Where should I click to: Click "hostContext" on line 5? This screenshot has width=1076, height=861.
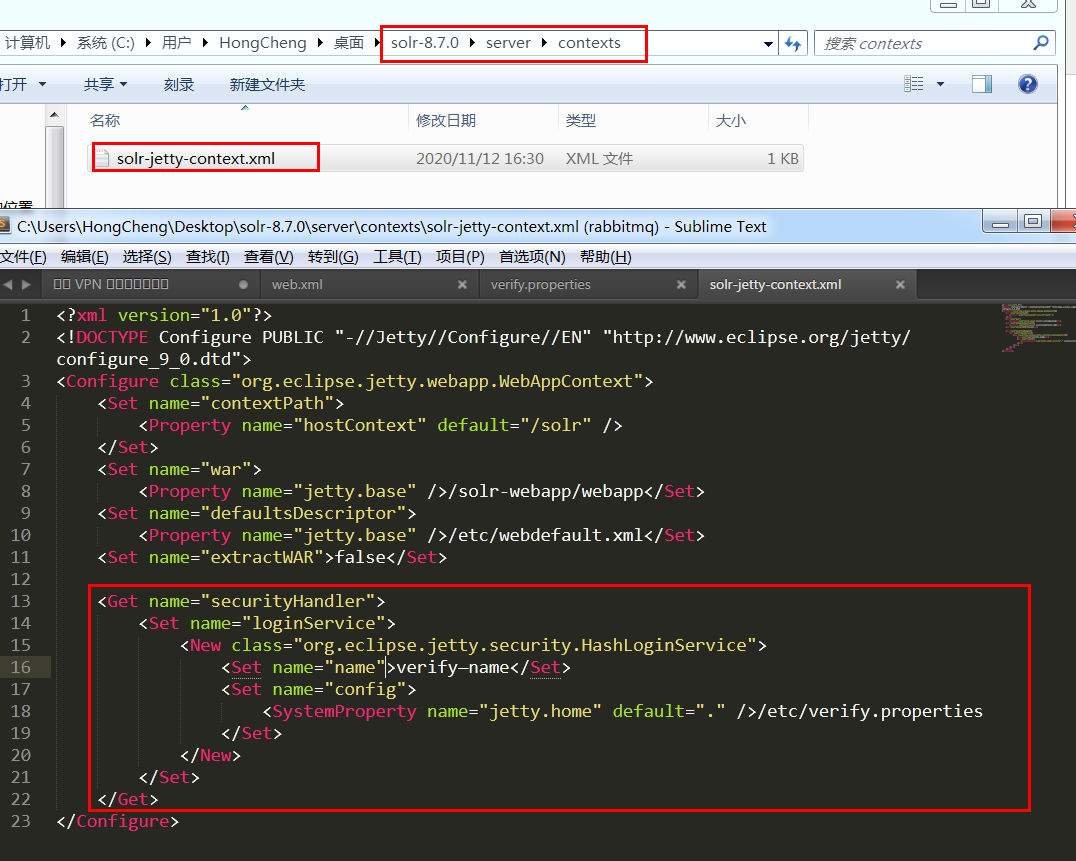click(x=360, y=425)
